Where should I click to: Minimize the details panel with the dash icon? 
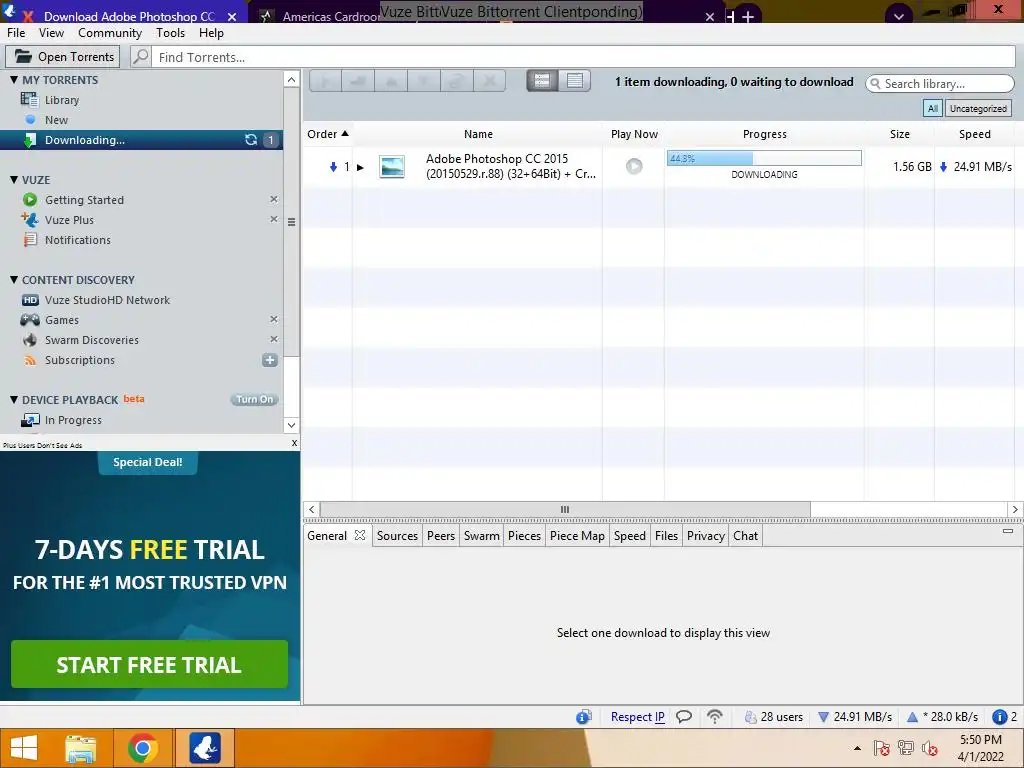coord(1008,531)
